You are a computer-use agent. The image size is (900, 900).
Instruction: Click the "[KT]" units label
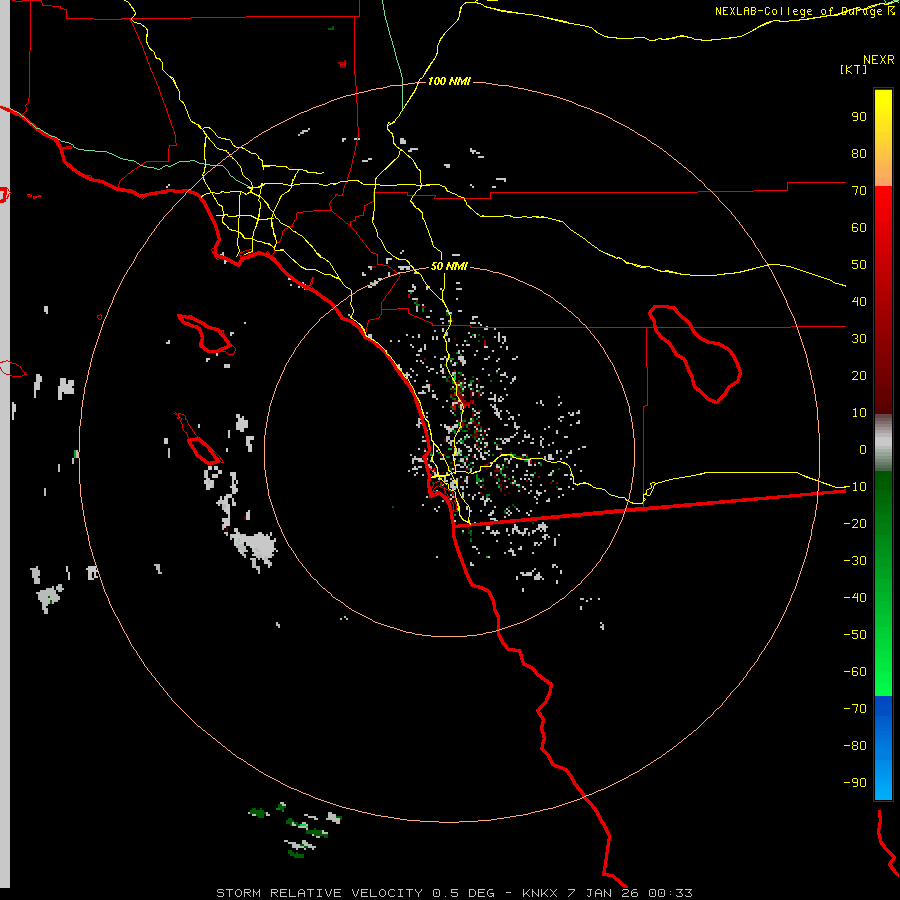pyautogui.click(x=853, y=69)
